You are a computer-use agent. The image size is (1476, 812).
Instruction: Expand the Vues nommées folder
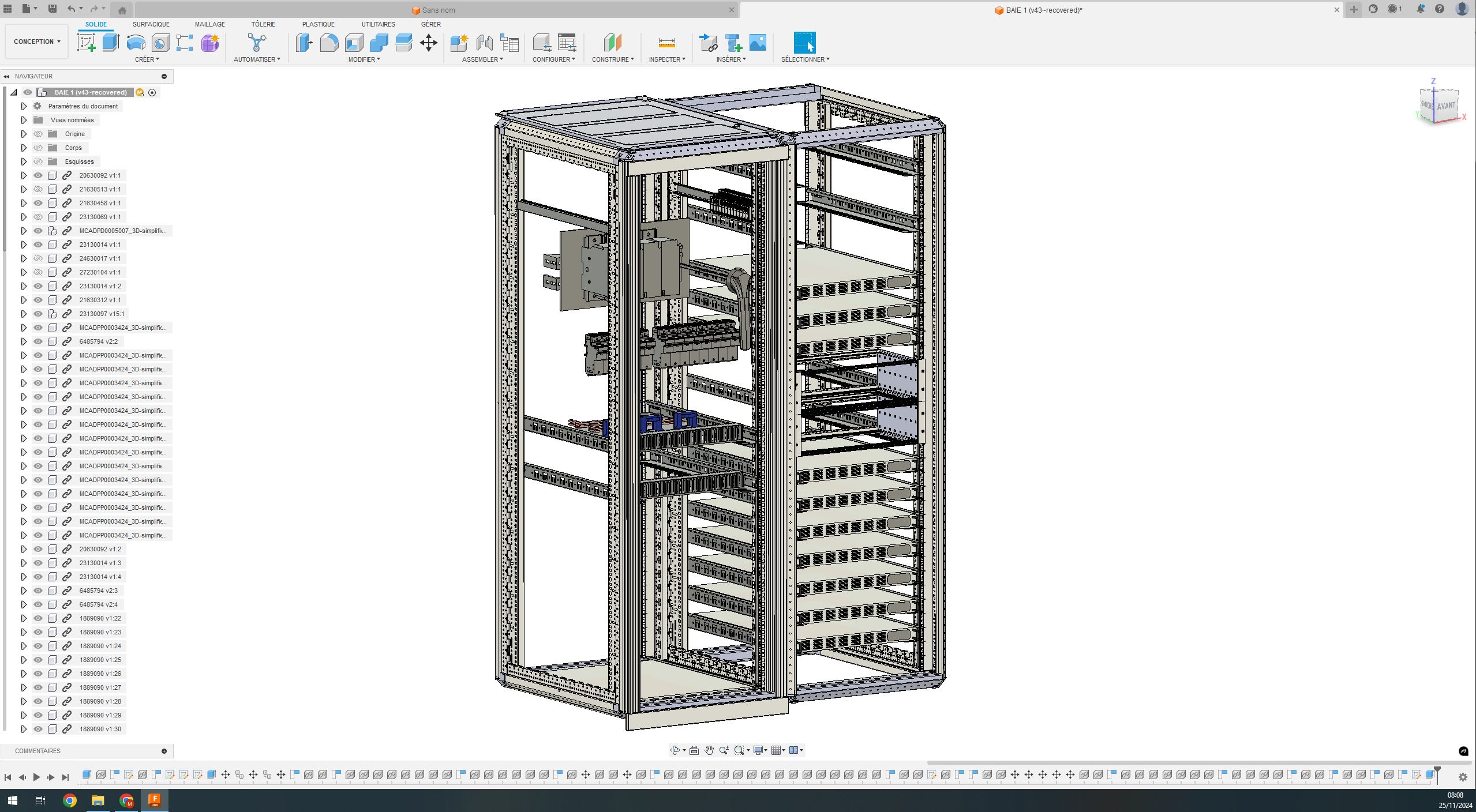tap(24, 120)
